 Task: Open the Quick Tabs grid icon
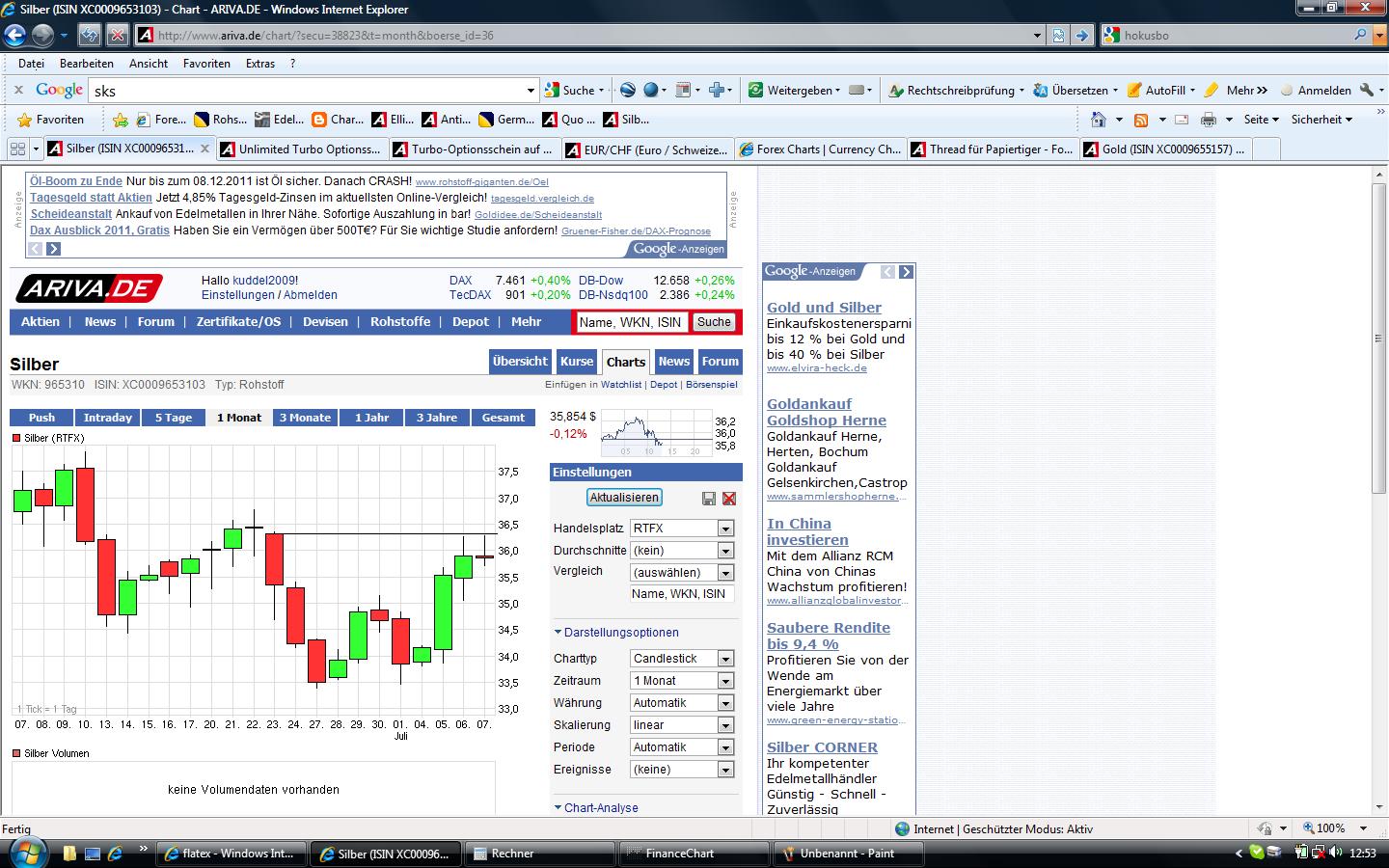(x=17, y=149)
